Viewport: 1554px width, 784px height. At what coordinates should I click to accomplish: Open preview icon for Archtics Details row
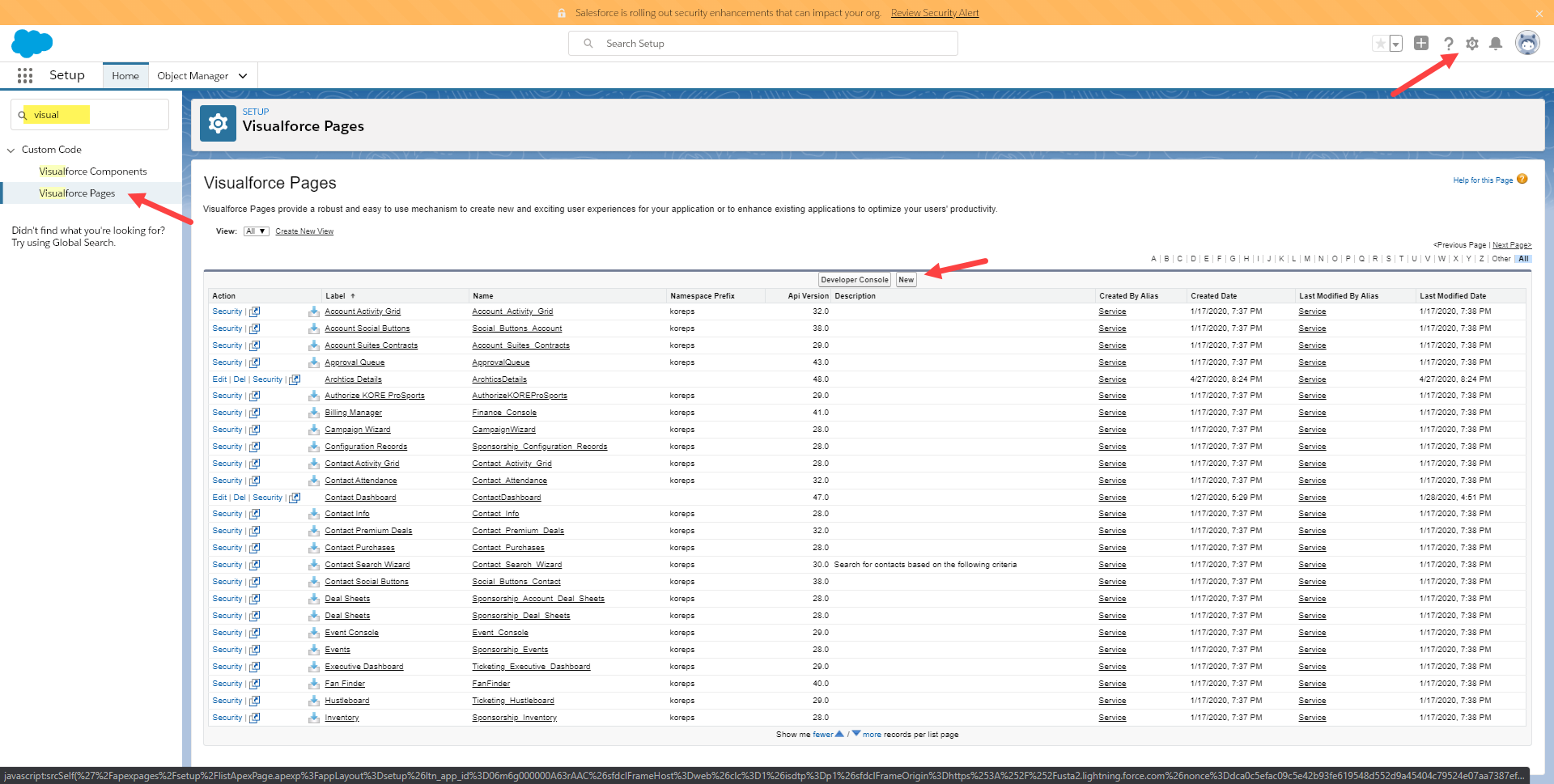(295, 379)
